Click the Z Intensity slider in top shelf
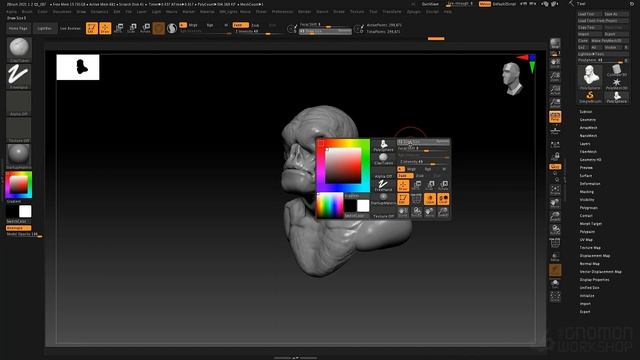Viewport: 640px width, 360px height. click(x=258, y=31)
